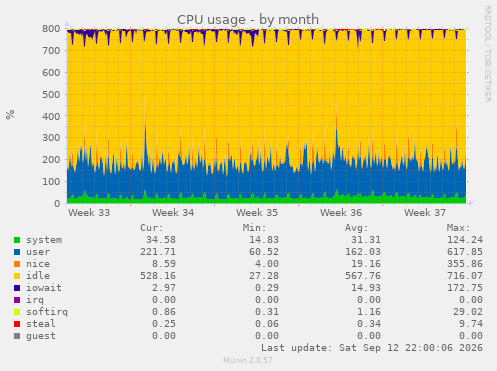Click the idle average value 567.76
The image size is (497, 371).
point(363,276)
